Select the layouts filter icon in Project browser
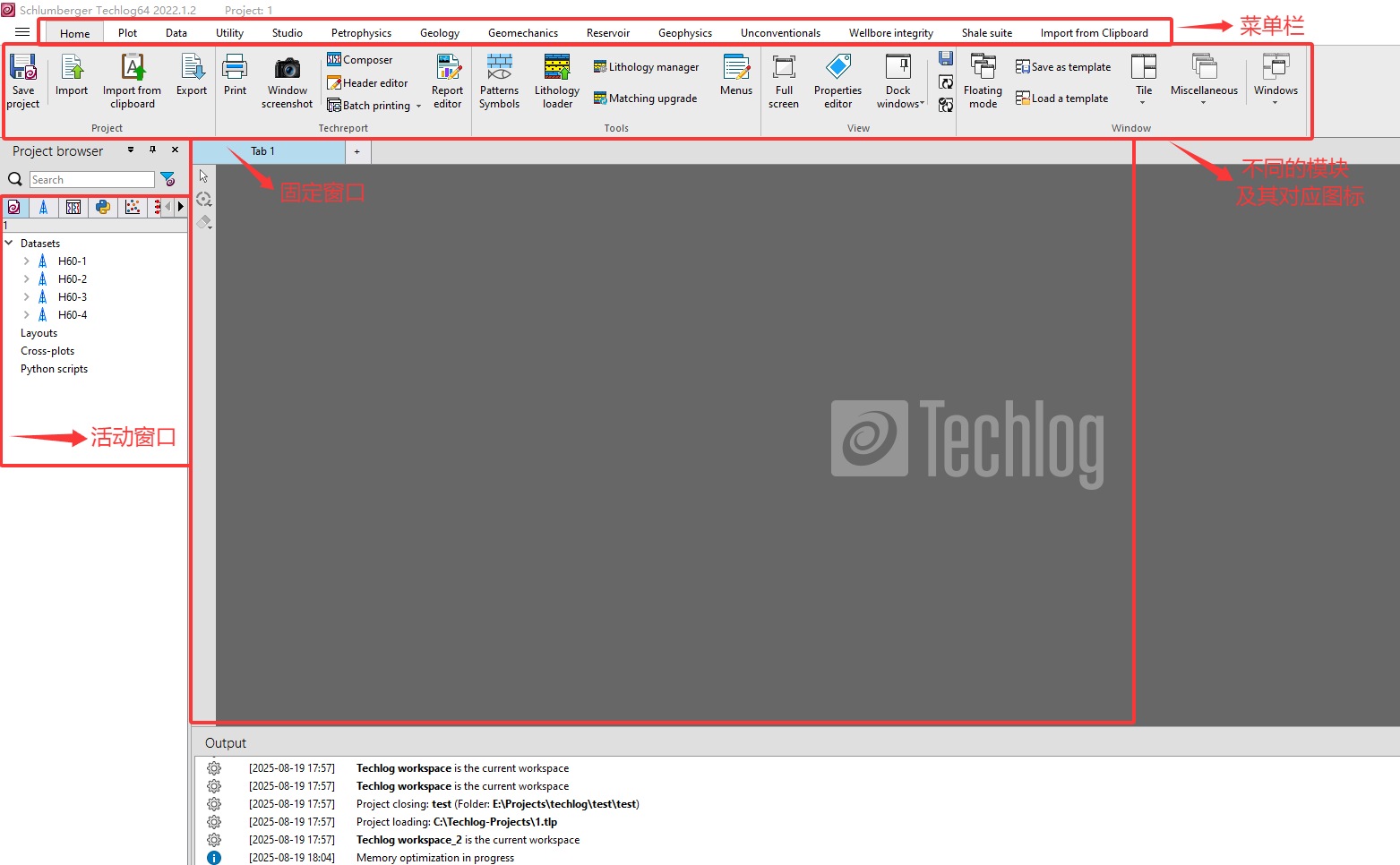Image resolution: width=1400 pixels, height=865 pixels. (73, 207)
